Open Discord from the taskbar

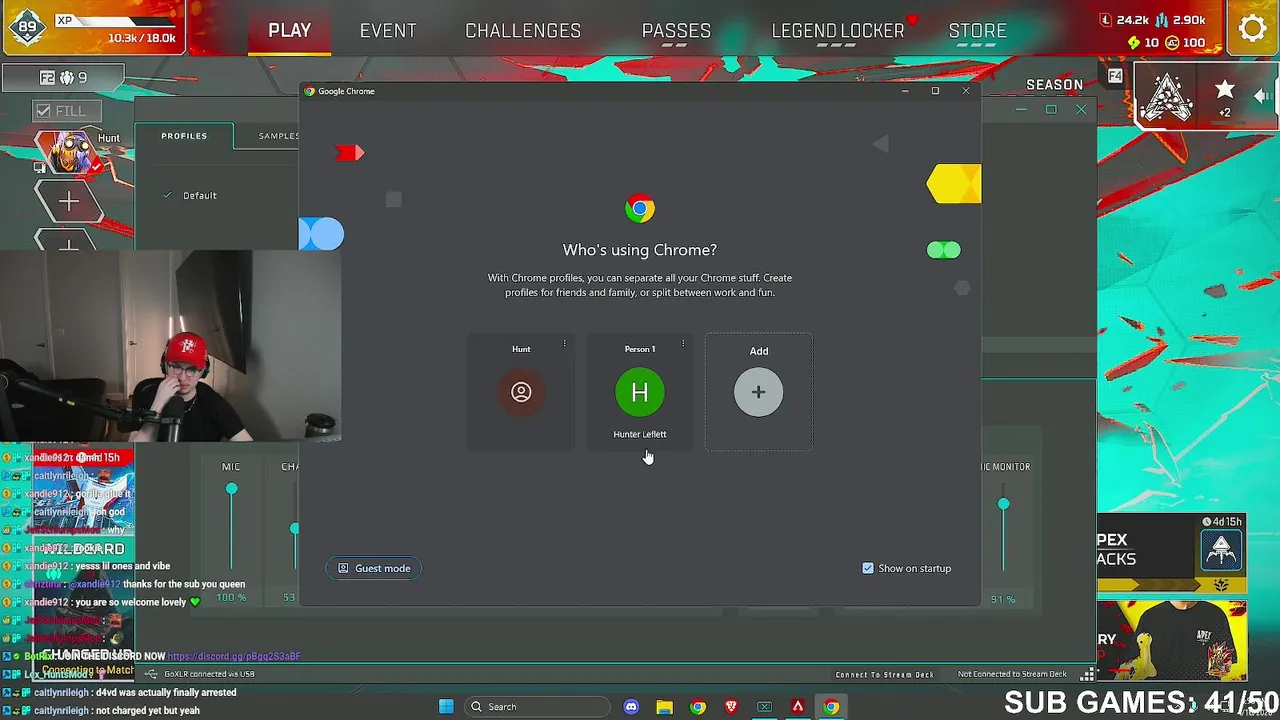[631, 706]
